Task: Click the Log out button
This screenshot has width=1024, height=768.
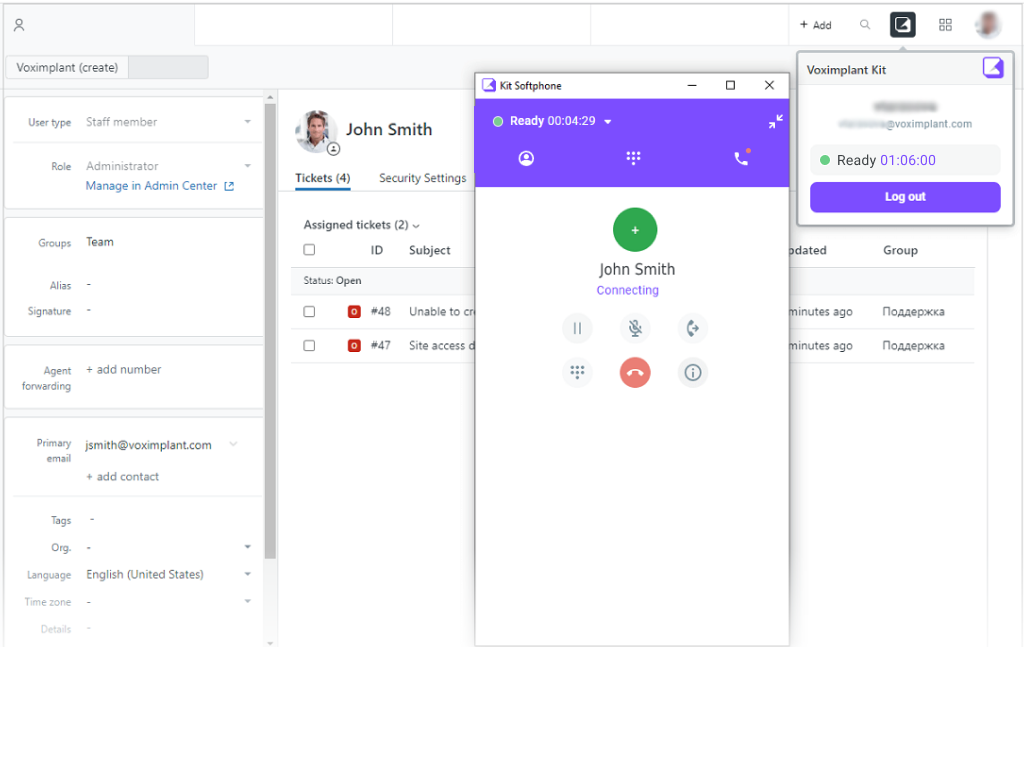Action: click(x=904, y=197)
